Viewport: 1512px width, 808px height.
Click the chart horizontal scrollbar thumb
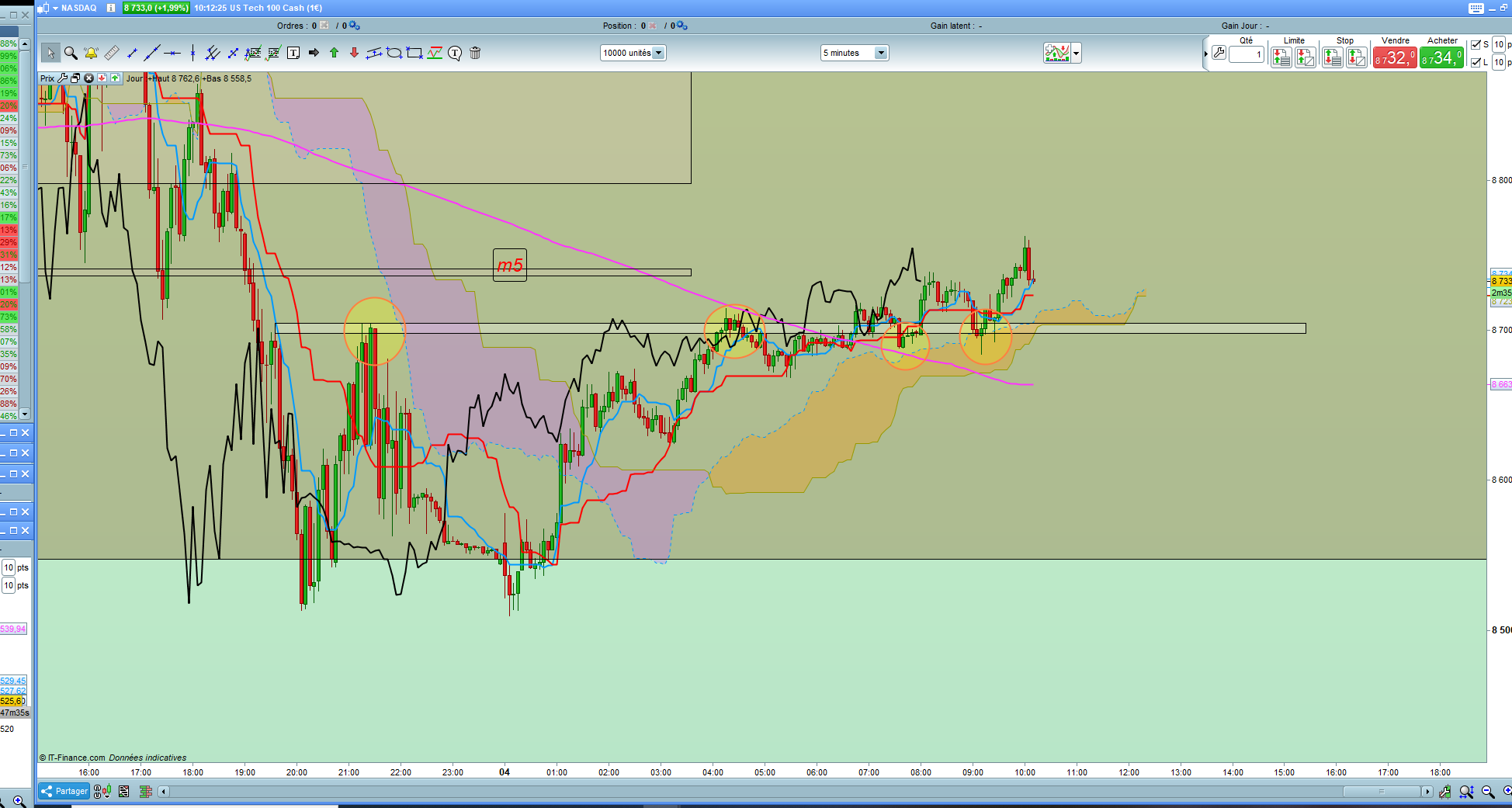[x=1382, y=792]
